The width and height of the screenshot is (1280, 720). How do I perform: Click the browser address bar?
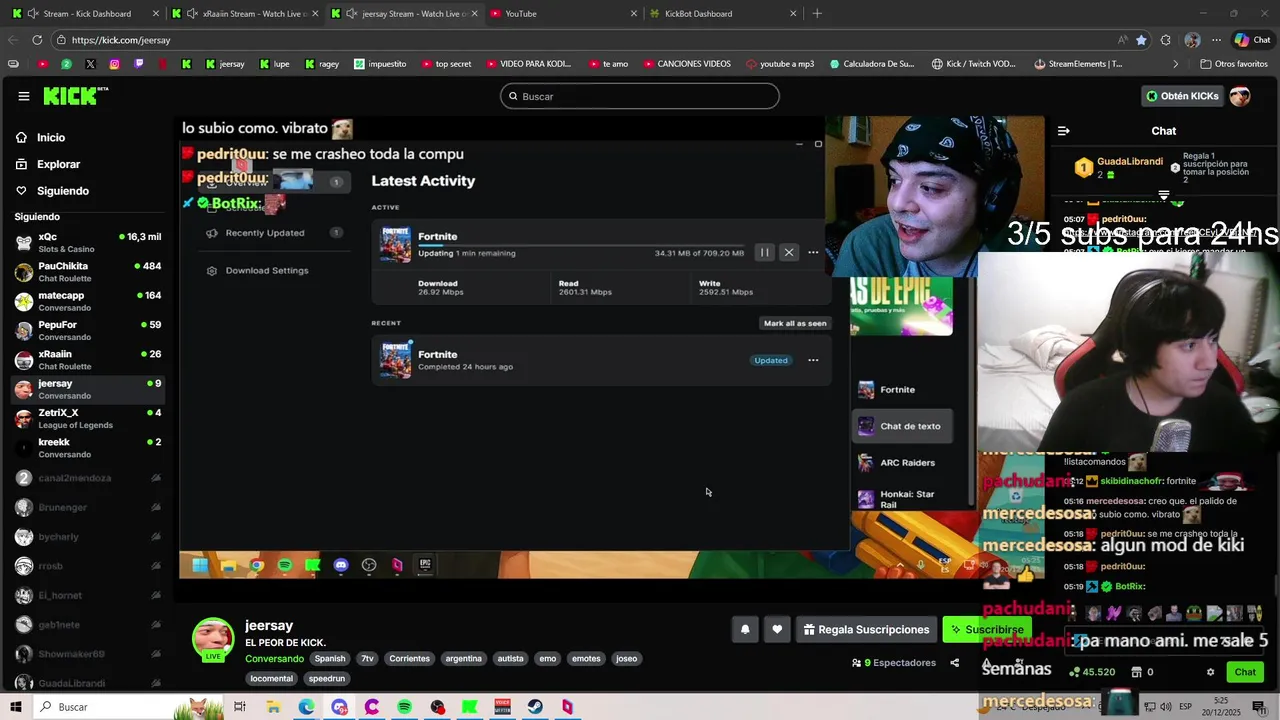(590, 40)
